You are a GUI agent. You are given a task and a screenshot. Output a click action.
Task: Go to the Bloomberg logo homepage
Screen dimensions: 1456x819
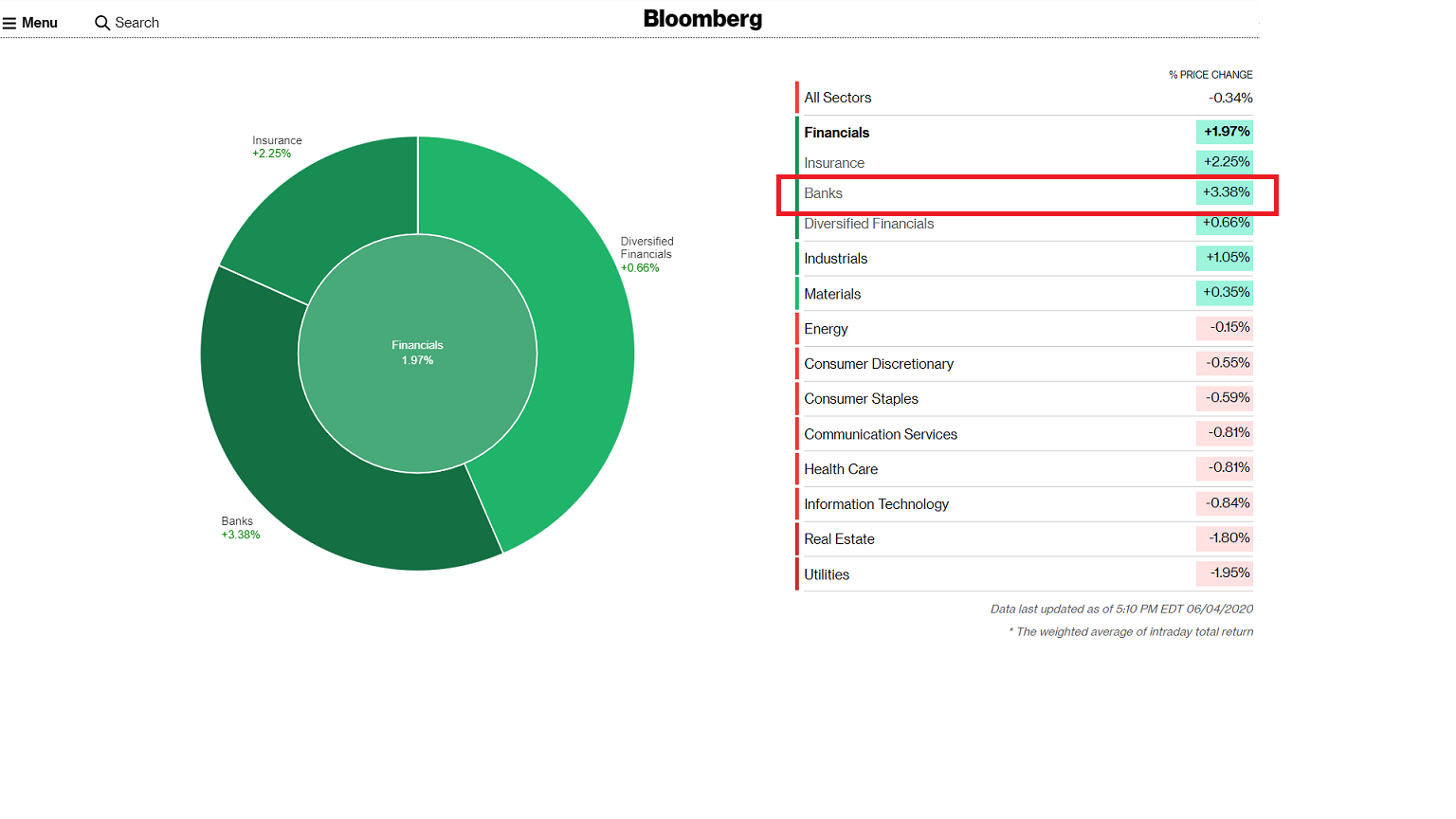pos(702,19)
